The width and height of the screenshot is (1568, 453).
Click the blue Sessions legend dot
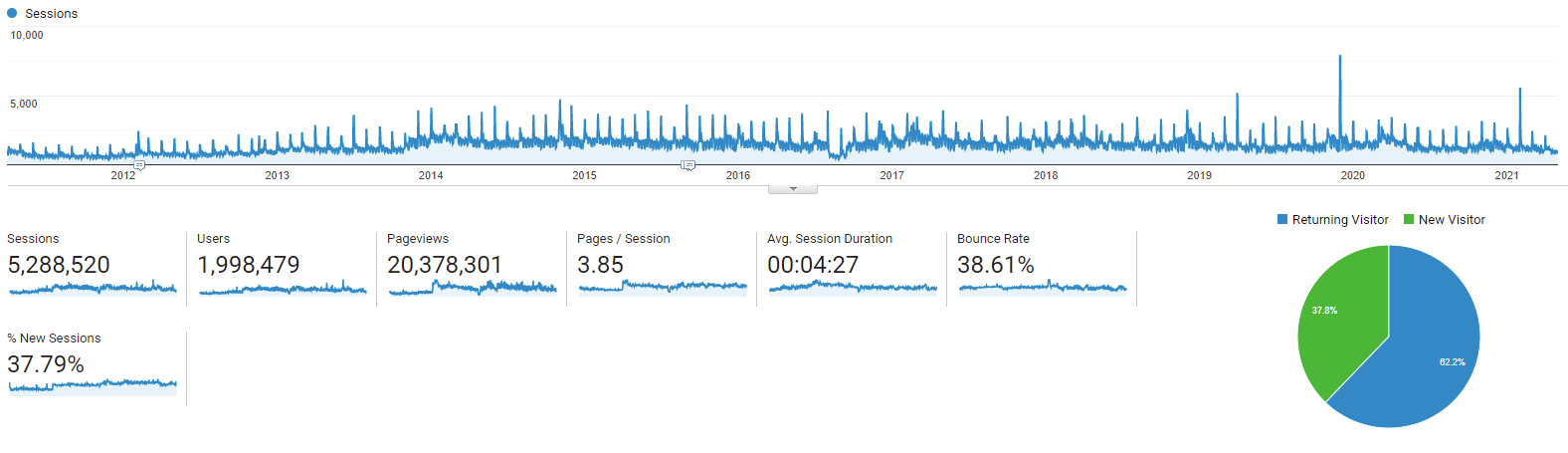click(x=12, y=14)
